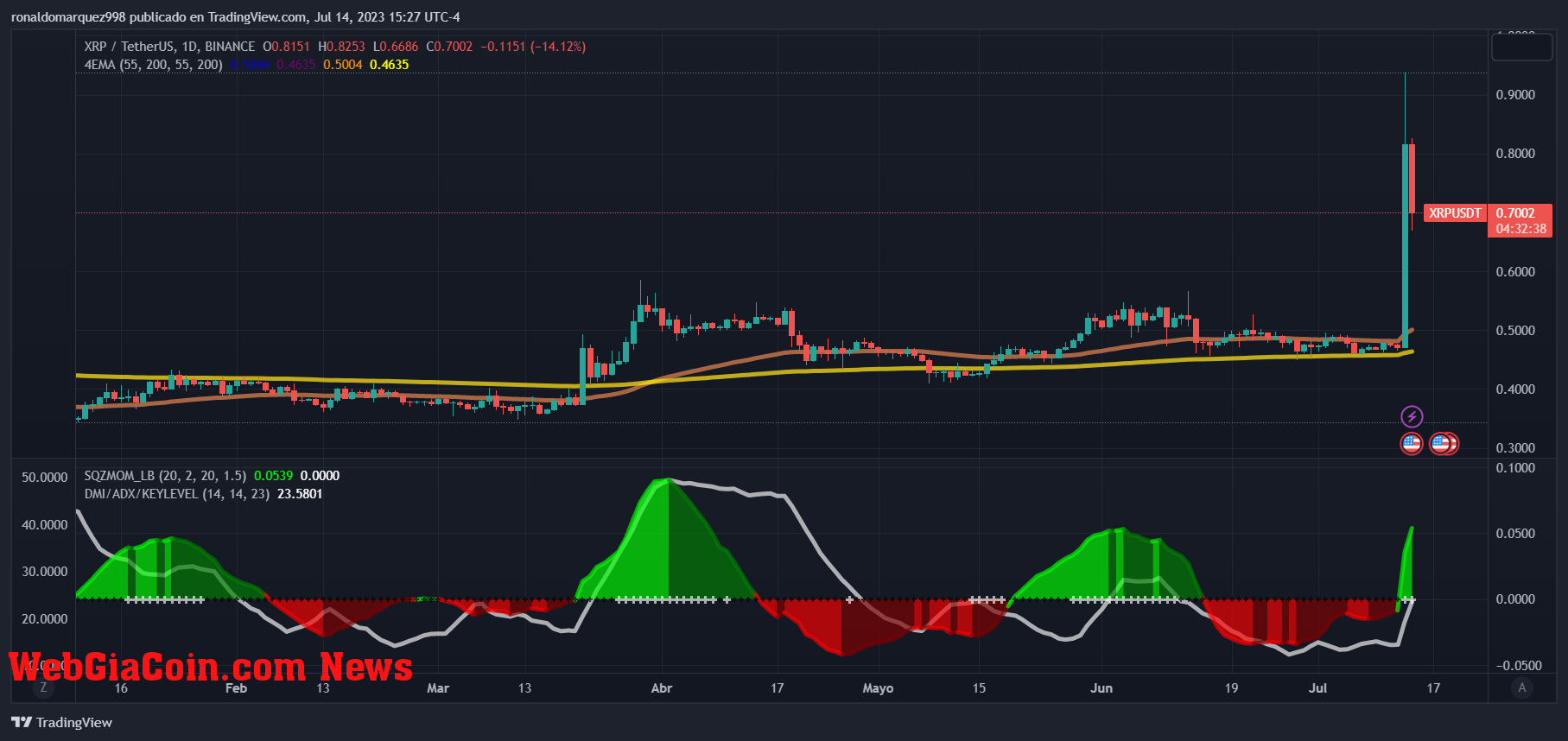The width and height of the screenshot is (1568, 741).
Task: Click the 40.0000 left ADX scale label
Action: (44, 525)
